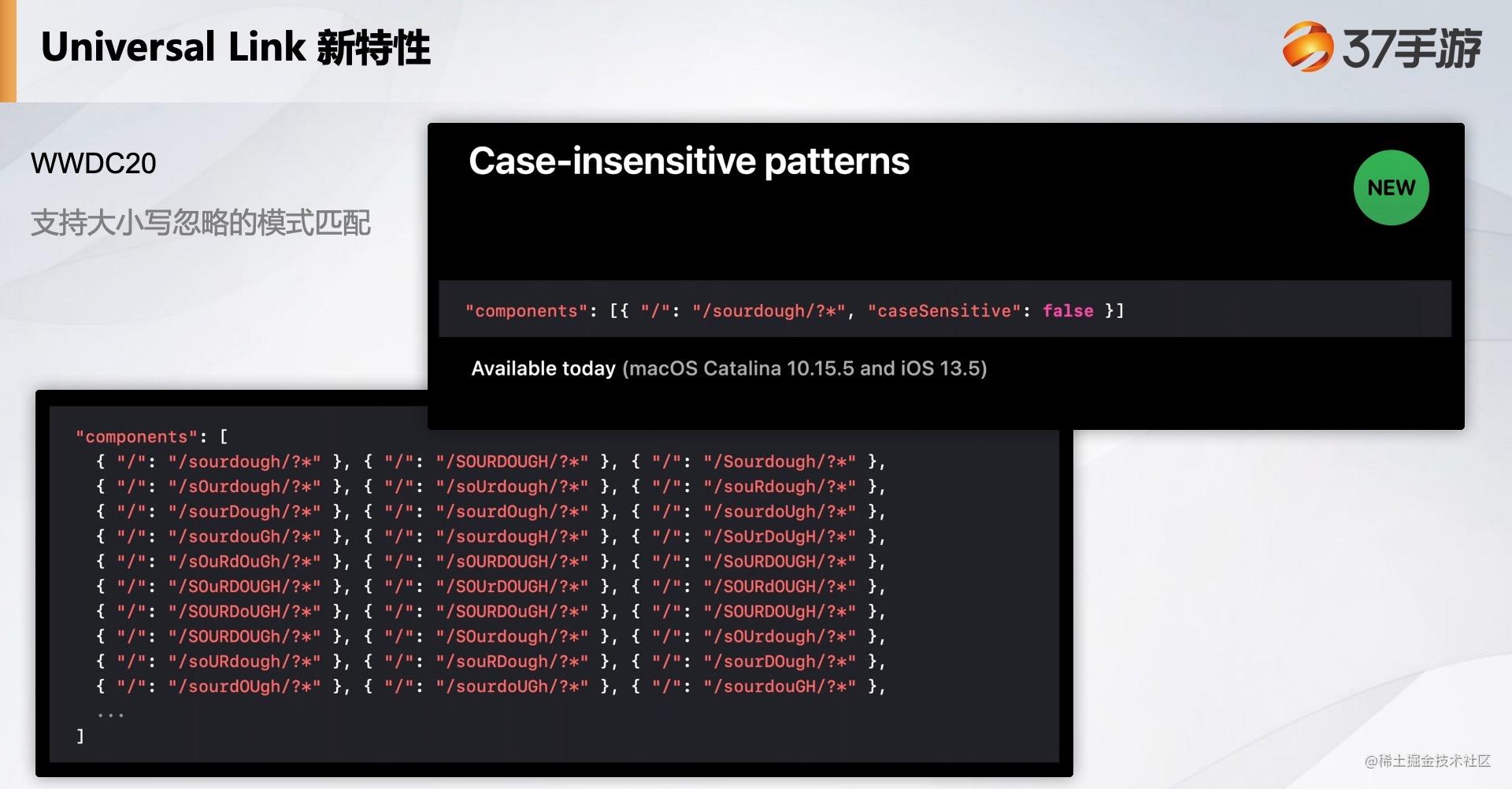Click "/sourdough/?*" in the caseSensitive line
Image resolution: width=1512 pixels, height=789 pixels.
tap(770, 310)
